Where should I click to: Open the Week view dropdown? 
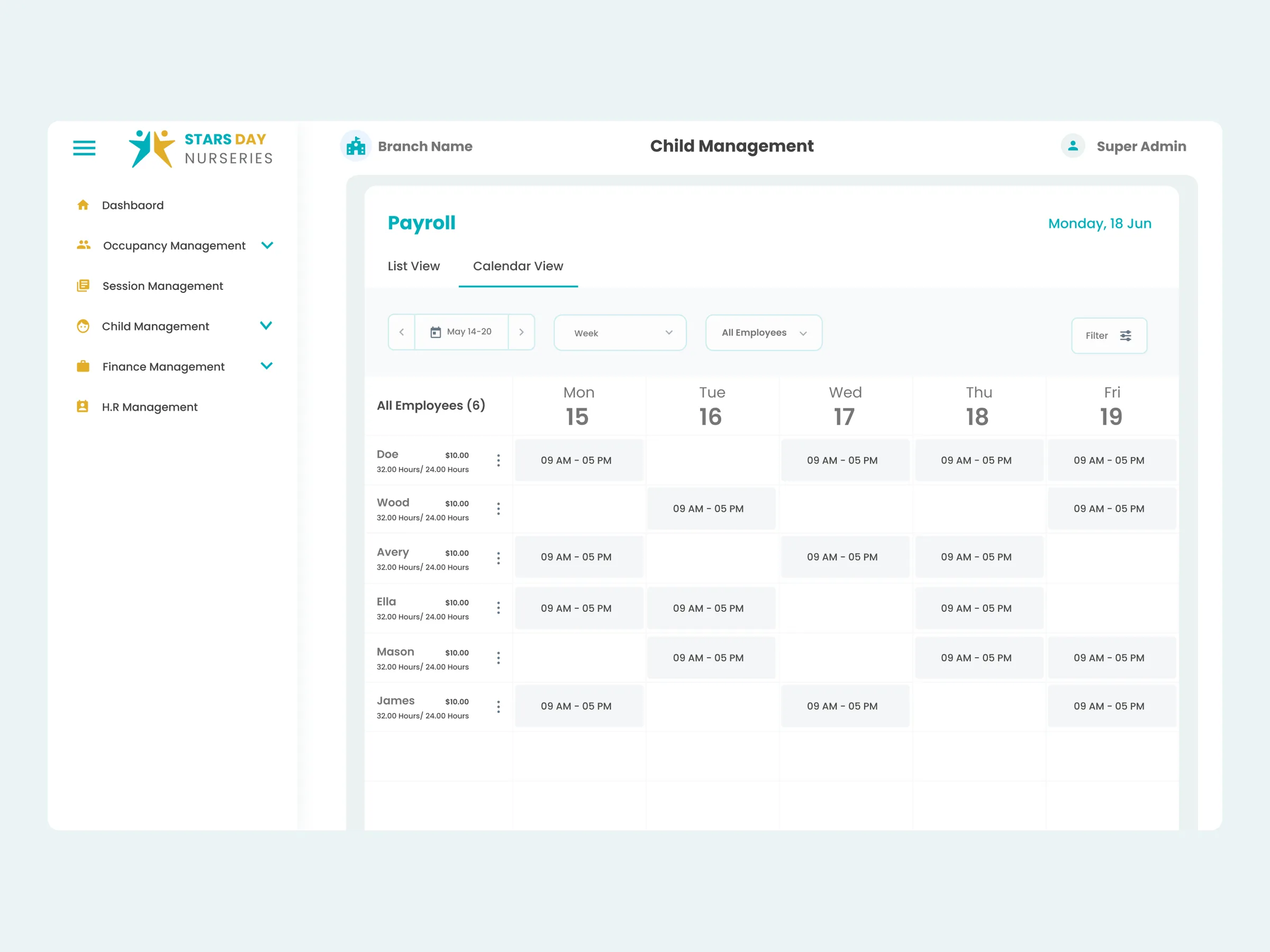click(620, 333)
